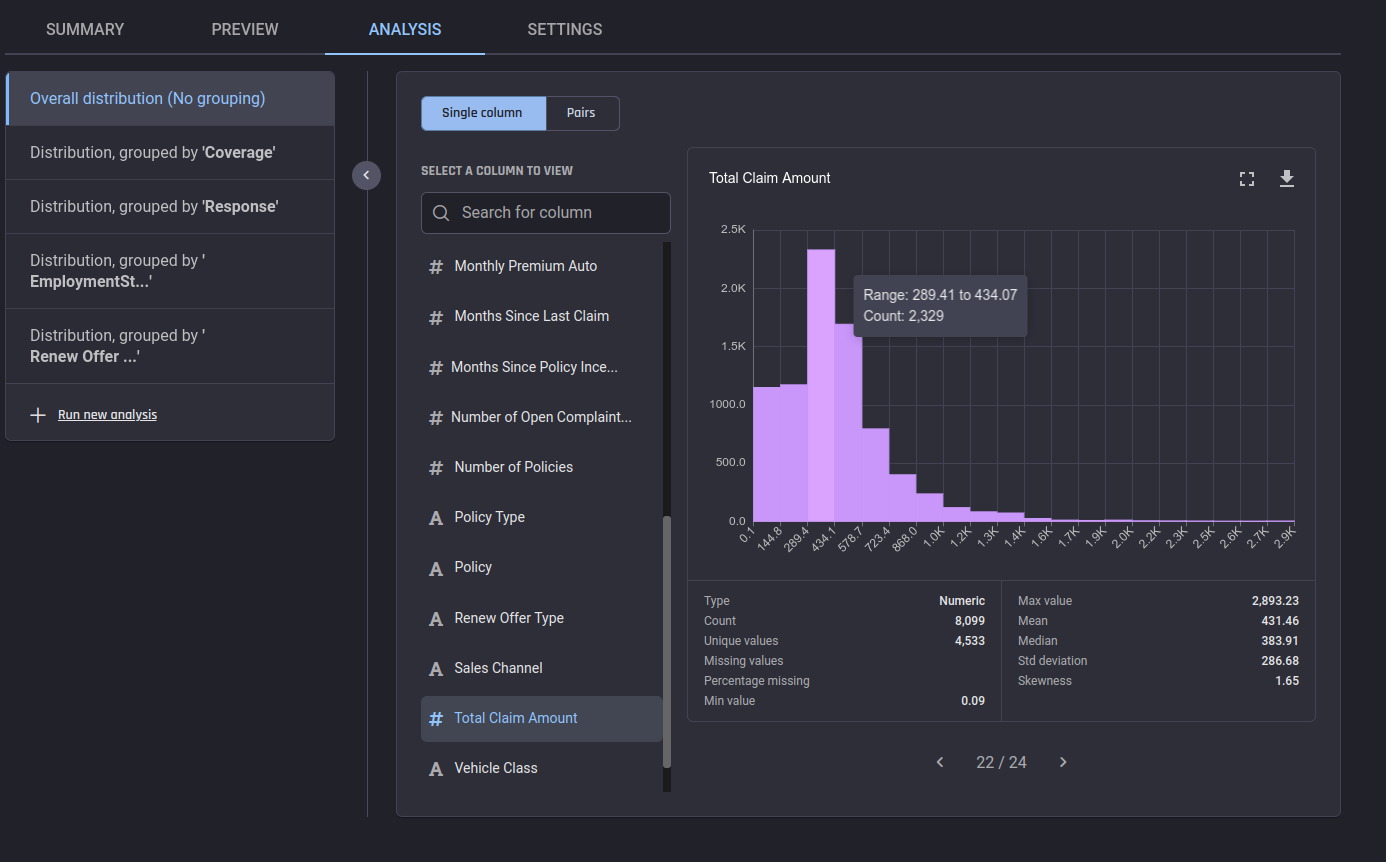Select the Number of Open Complaints column
This screenshot has width=1386, height=862.
click(541, 417)
